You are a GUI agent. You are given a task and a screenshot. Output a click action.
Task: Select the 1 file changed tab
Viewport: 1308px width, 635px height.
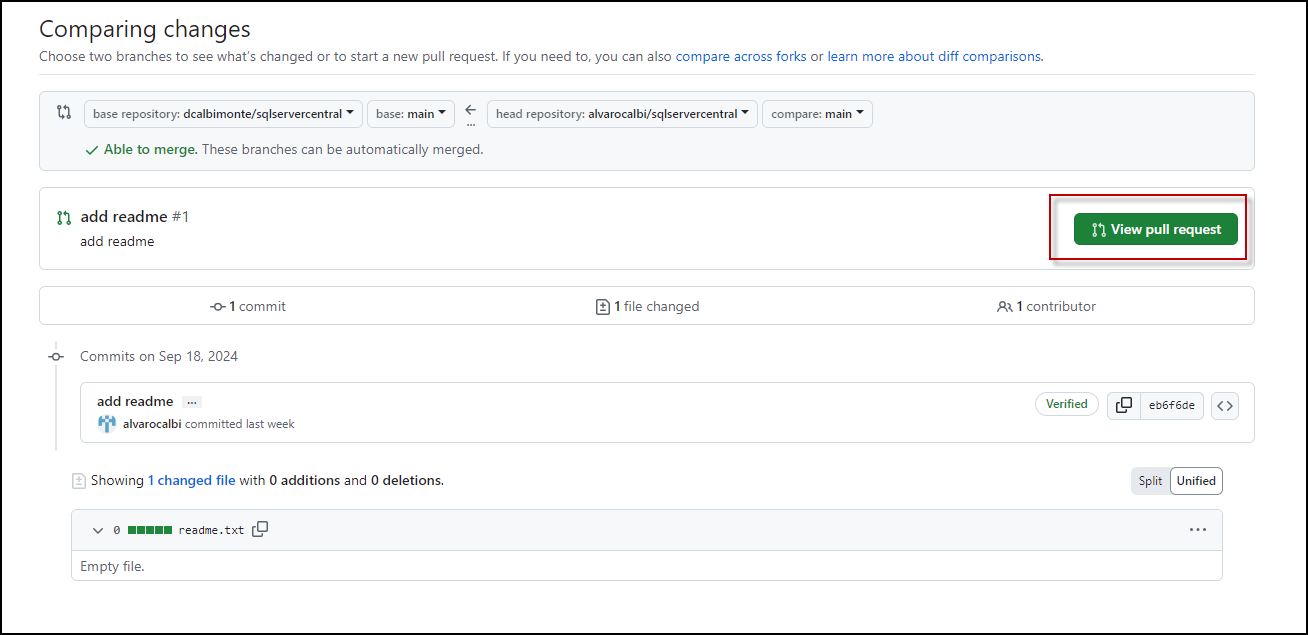pyautogui.click(x=647, y=307)
